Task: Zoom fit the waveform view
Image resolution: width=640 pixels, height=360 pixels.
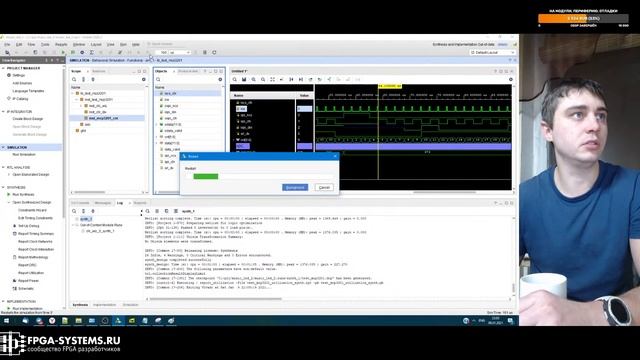Action: 272,80
